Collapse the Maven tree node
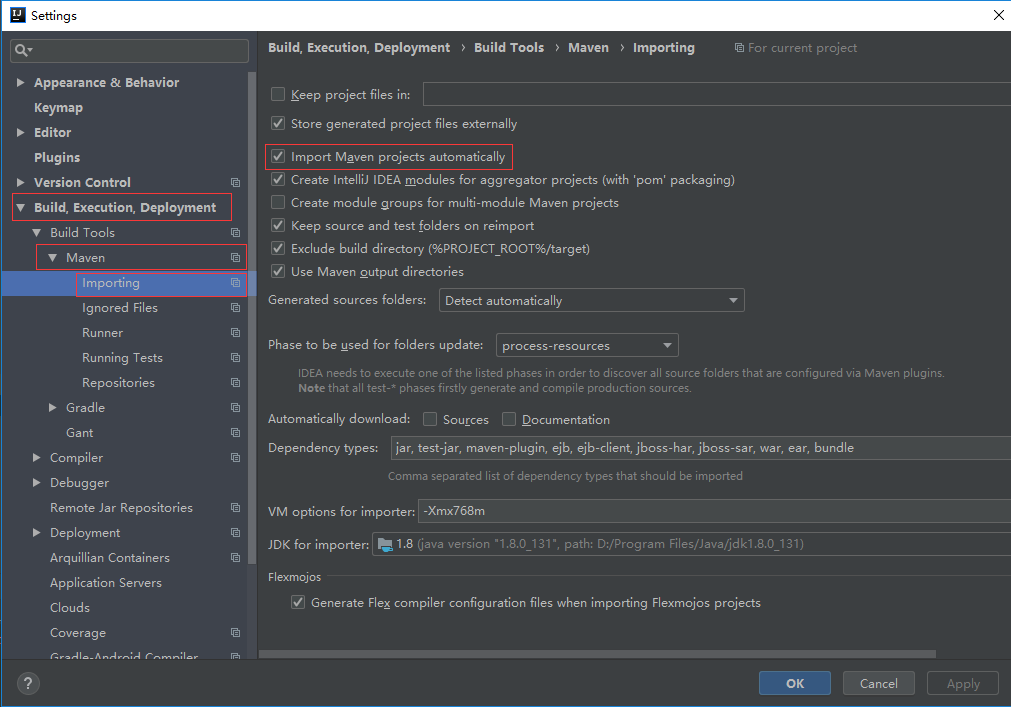 click(x=53, y=258)
